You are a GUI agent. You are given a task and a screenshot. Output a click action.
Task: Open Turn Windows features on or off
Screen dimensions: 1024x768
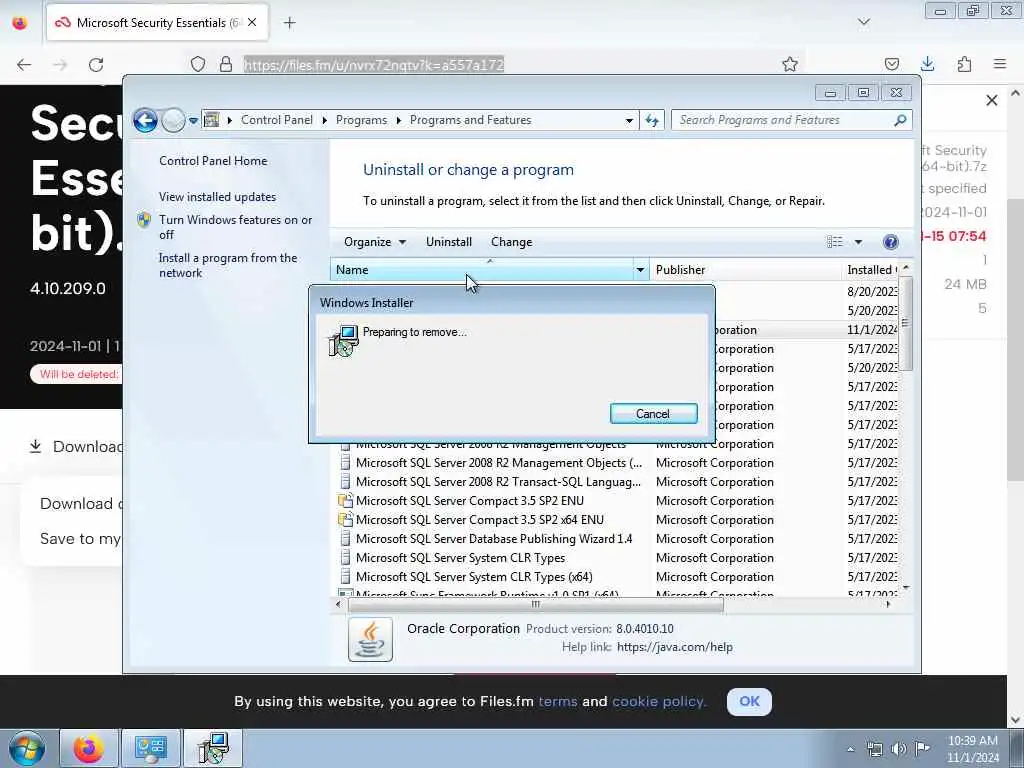[x=235, y=227]
